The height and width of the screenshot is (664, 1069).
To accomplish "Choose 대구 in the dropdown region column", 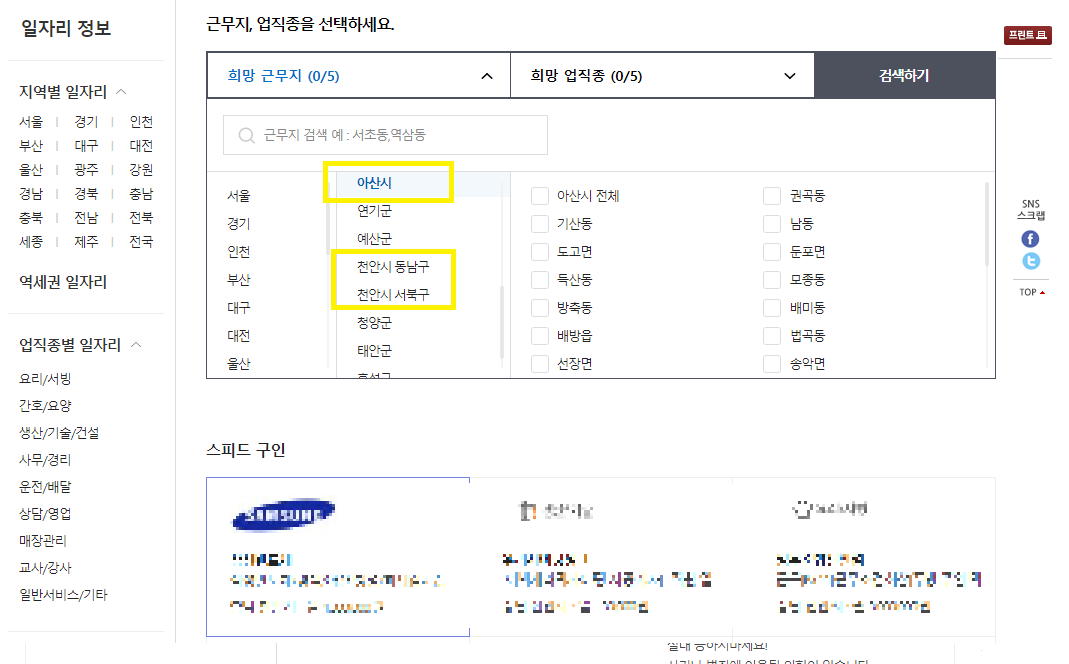I will coord(239,308).
